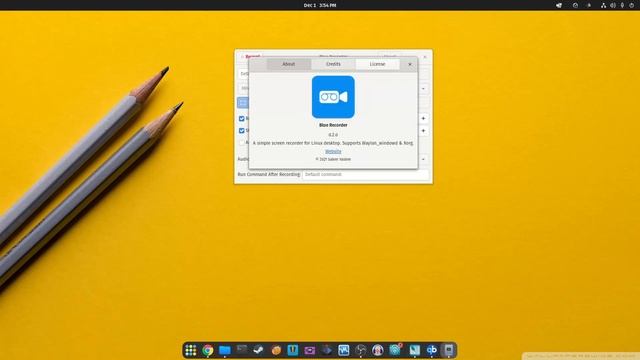The height and width of the screenshot is (360, 640).
Task: Click the first tray icon in top bar
Action: (559, 5)
